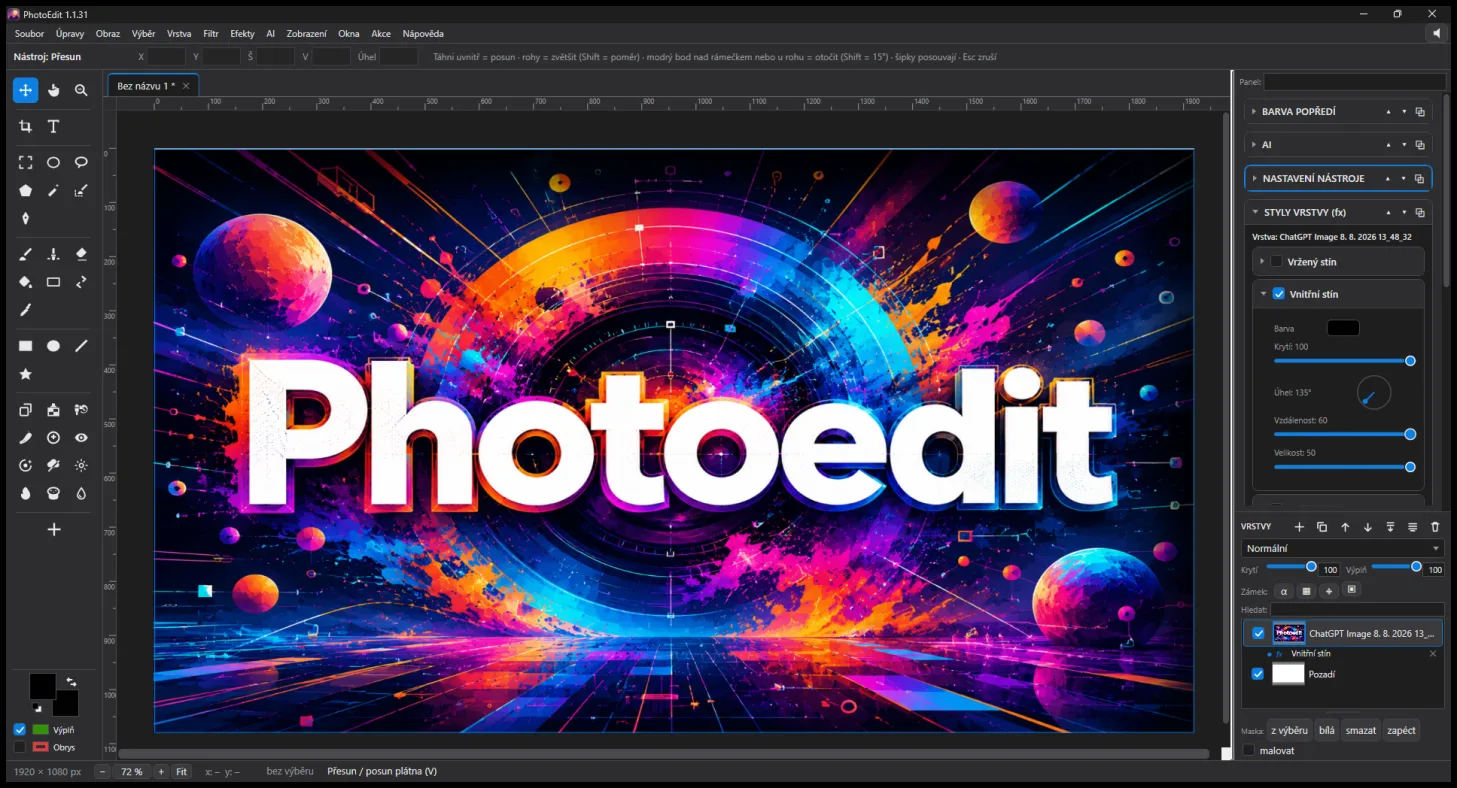The width and height of the screenshot is (1457, 788).
Task: Select the Text tool
Action: coord(54,126)
